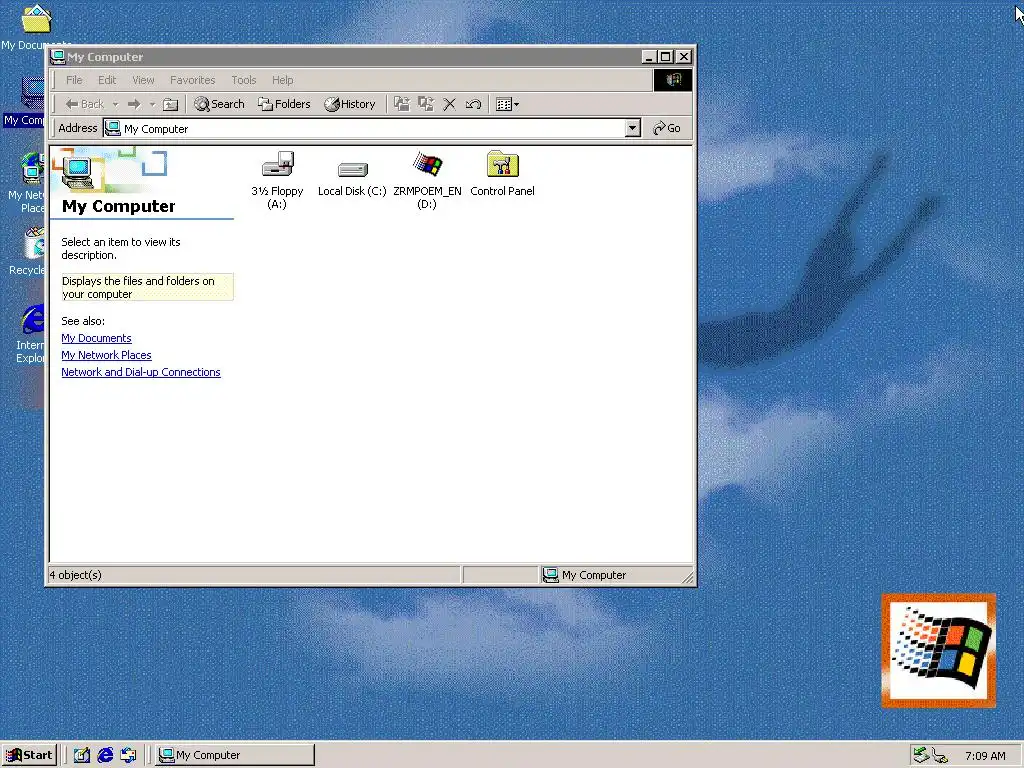Open Network and Dial-up Connections link
The image size is (1024, 768).
pos(141,372)
